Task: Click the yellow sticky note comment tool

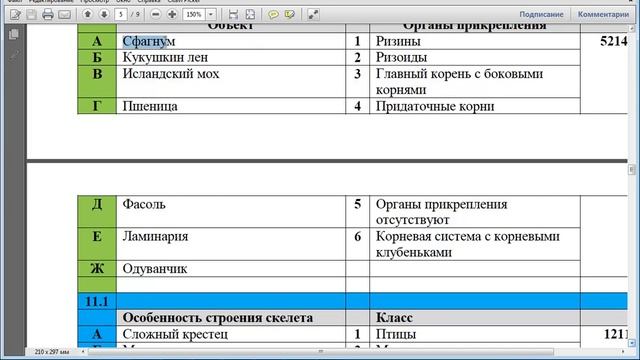Action: tap(273, 15)
